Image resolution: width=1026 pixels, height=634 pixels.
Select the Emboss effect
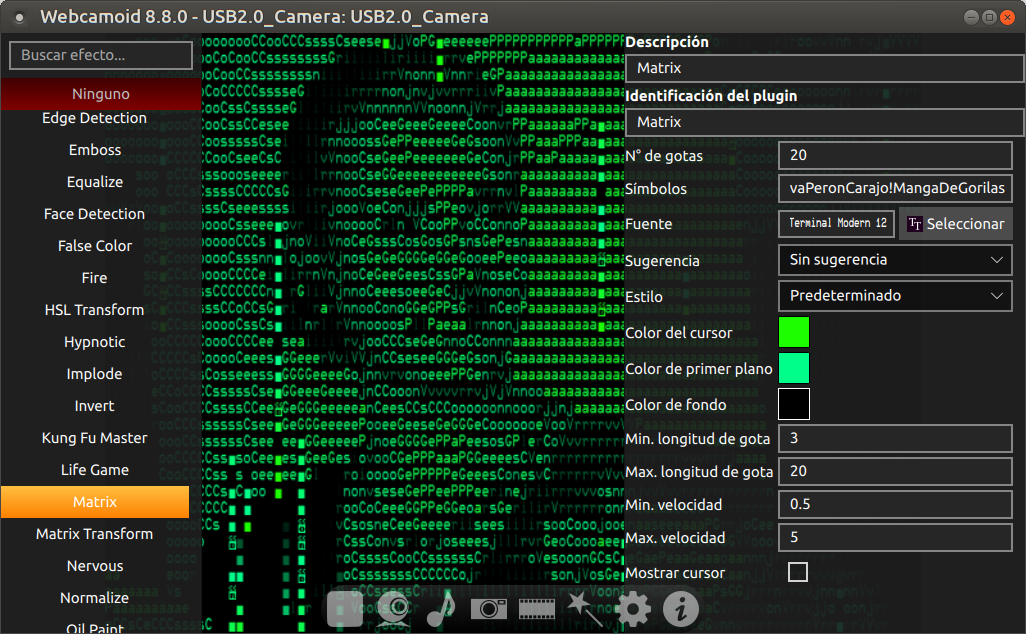[x=95, y=150]
